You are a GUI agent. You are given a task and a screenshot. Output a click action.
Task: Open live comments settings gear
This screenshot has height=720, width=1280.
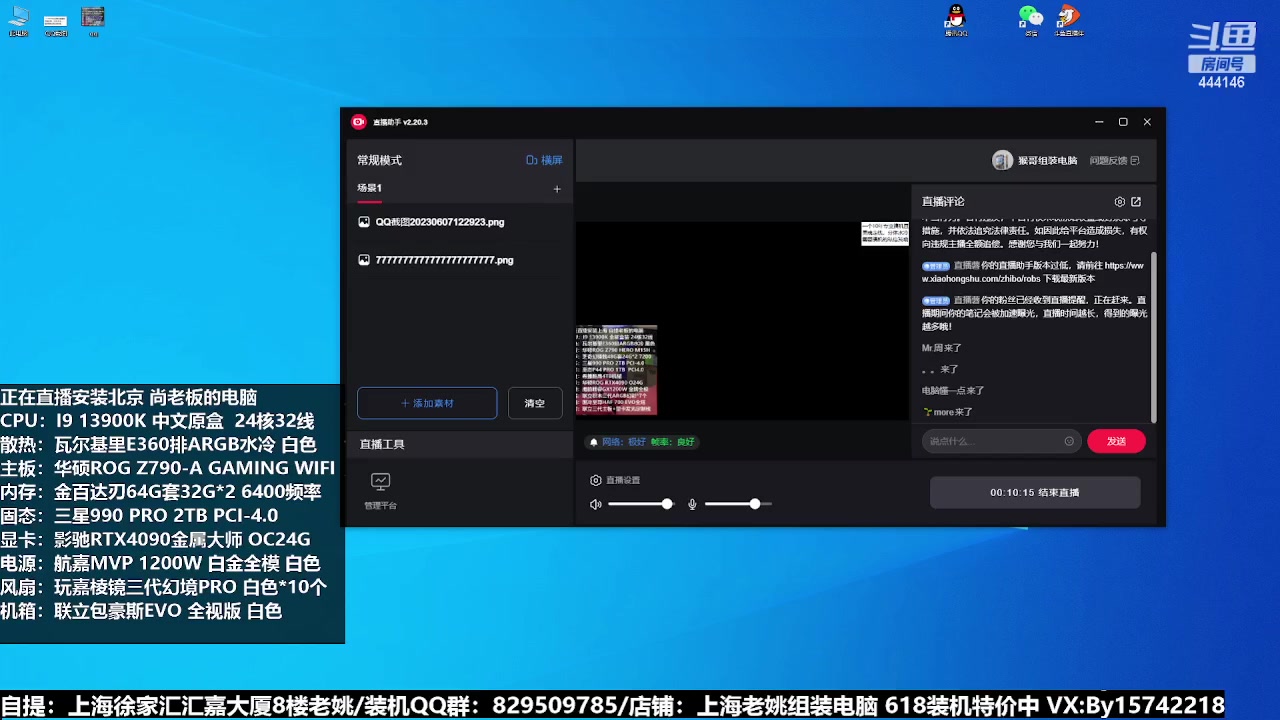pyautogui.click(x=1120, y=202)
